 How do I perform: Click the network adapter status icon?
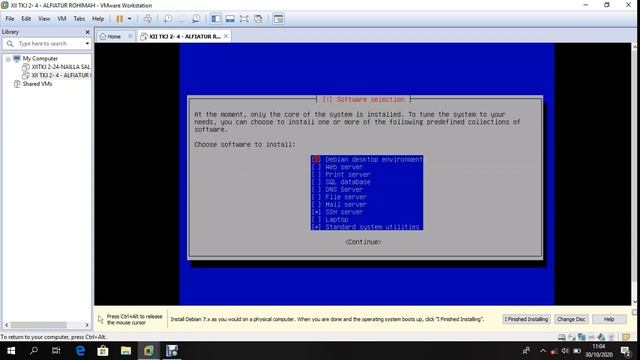pos(582,337)
